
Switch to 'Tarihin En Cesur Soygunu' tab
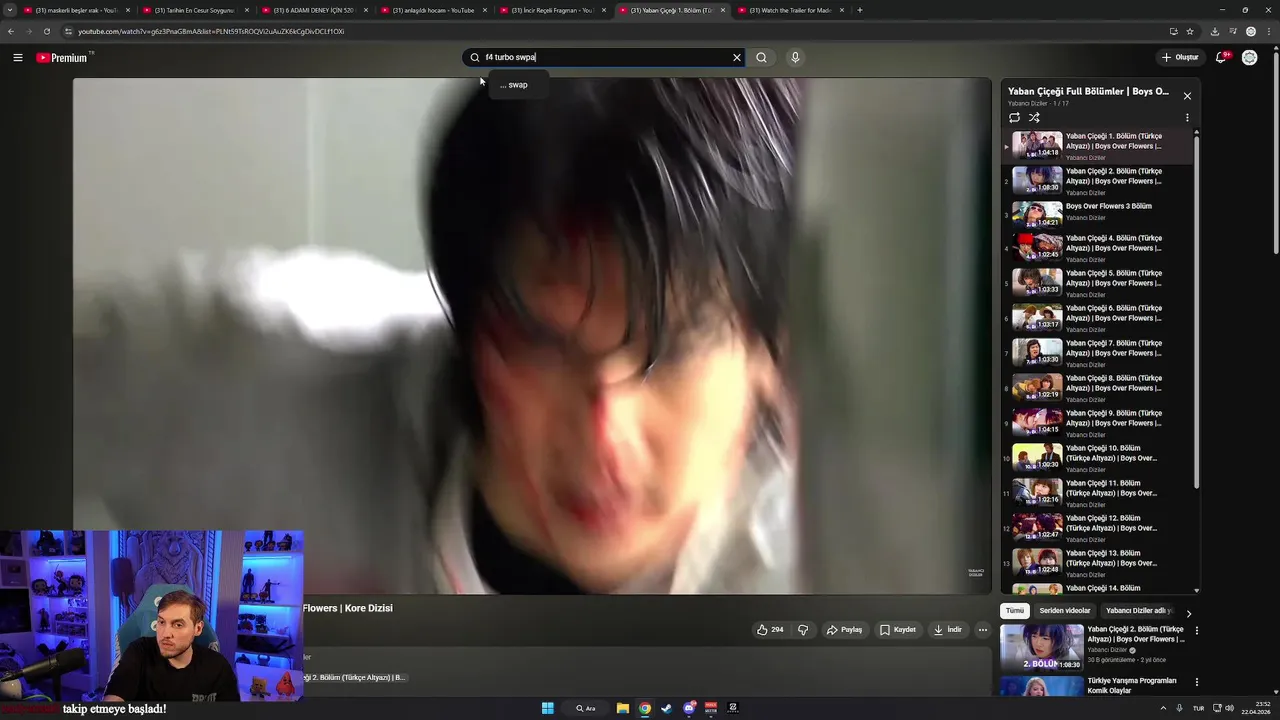196,10
